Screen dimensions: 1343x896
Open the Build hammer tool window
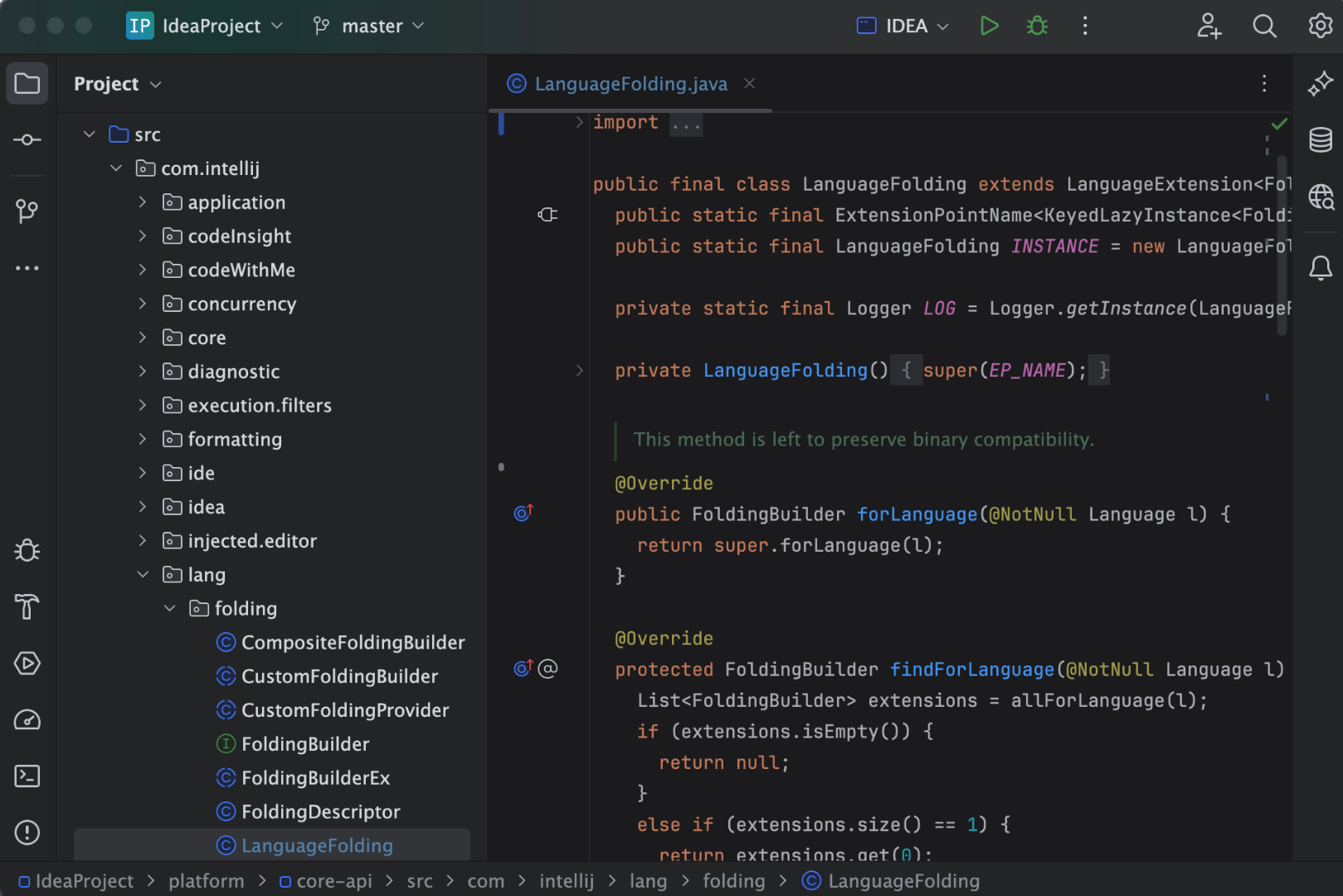pos(27,607)
